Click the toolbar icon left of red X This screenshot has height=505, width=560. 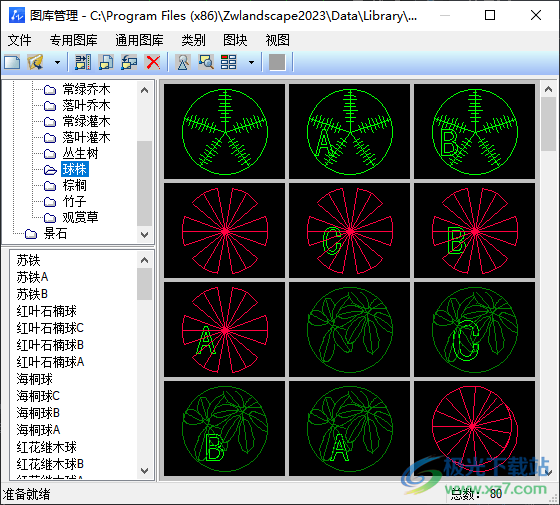click(129, 62)
